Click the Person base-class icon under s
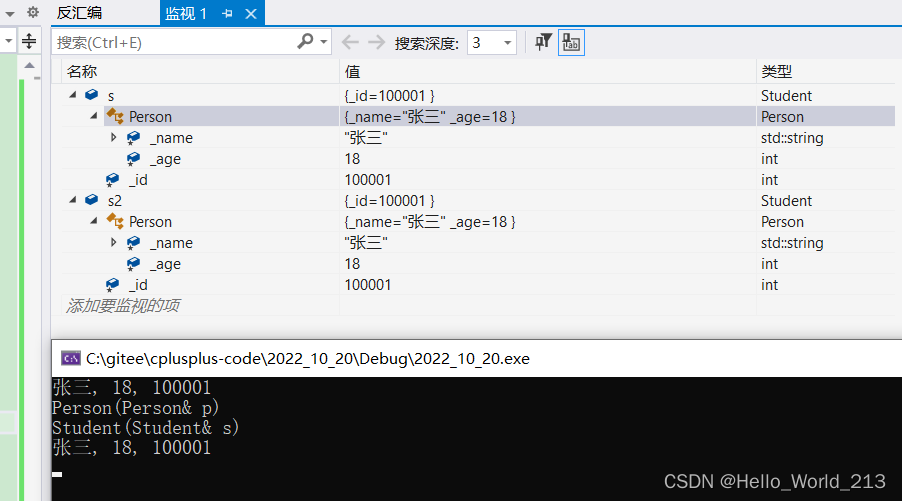902x501 pixels. [x=115, y=116]
